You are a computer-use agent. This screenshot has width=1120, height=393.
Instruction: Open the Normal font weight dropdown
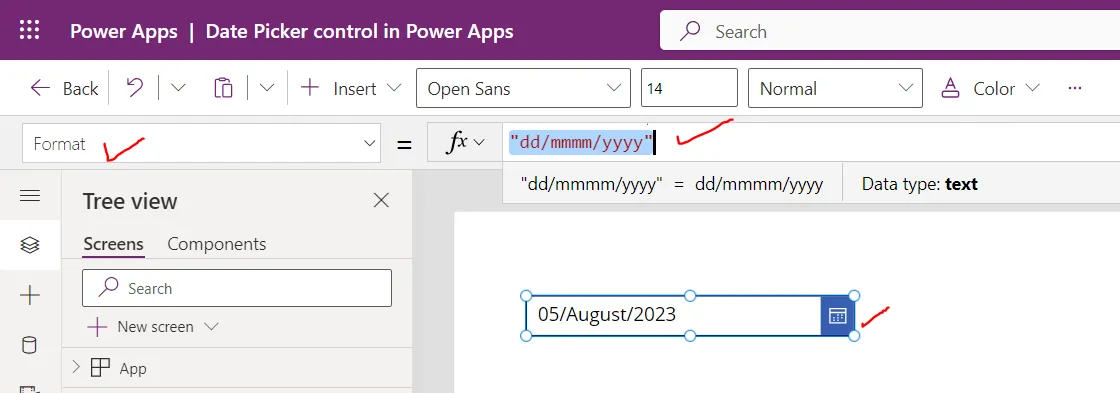point(835,88)
